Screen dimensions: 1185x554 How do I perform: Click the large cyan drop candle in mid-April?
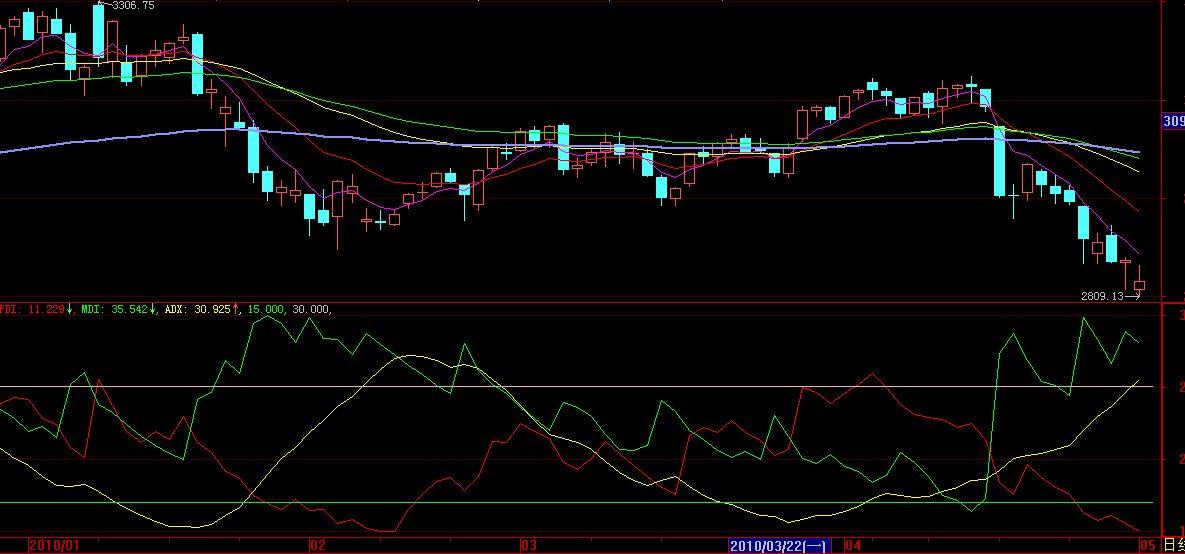[x=998, y=160]
